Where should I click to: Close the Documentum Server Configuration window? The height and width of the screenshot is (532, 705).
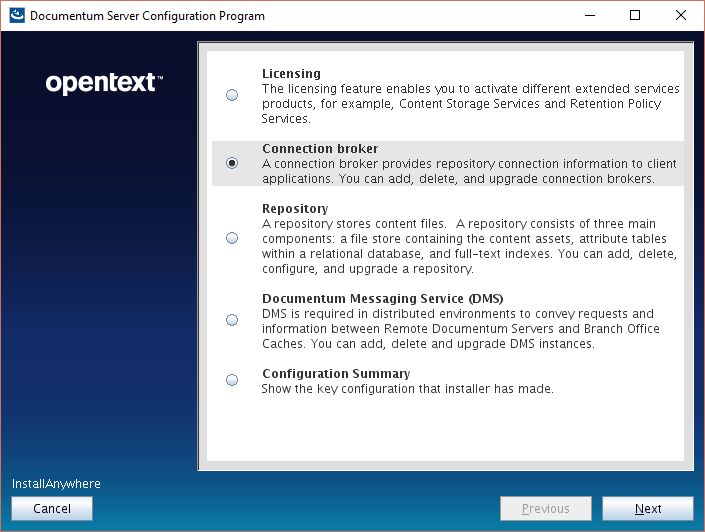(681, 16)
